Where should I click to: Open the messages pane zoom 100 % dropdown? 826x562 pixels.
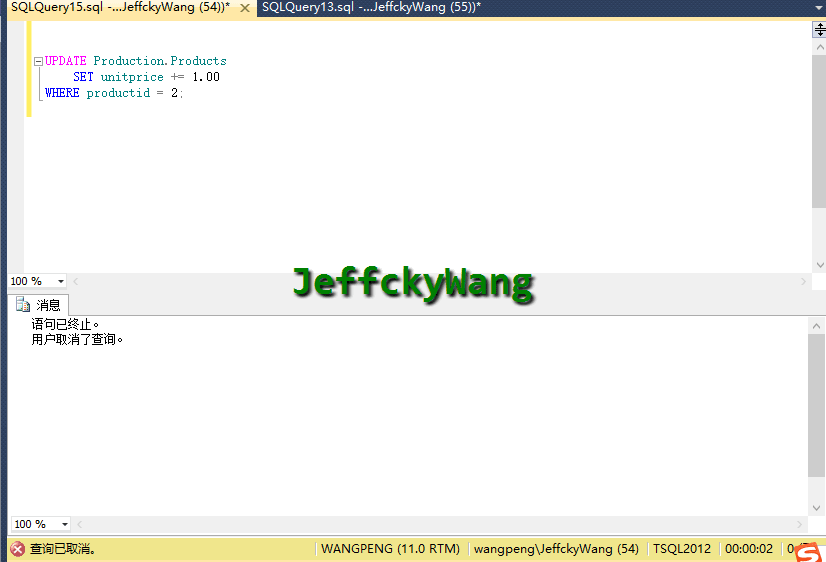point(65,524)
